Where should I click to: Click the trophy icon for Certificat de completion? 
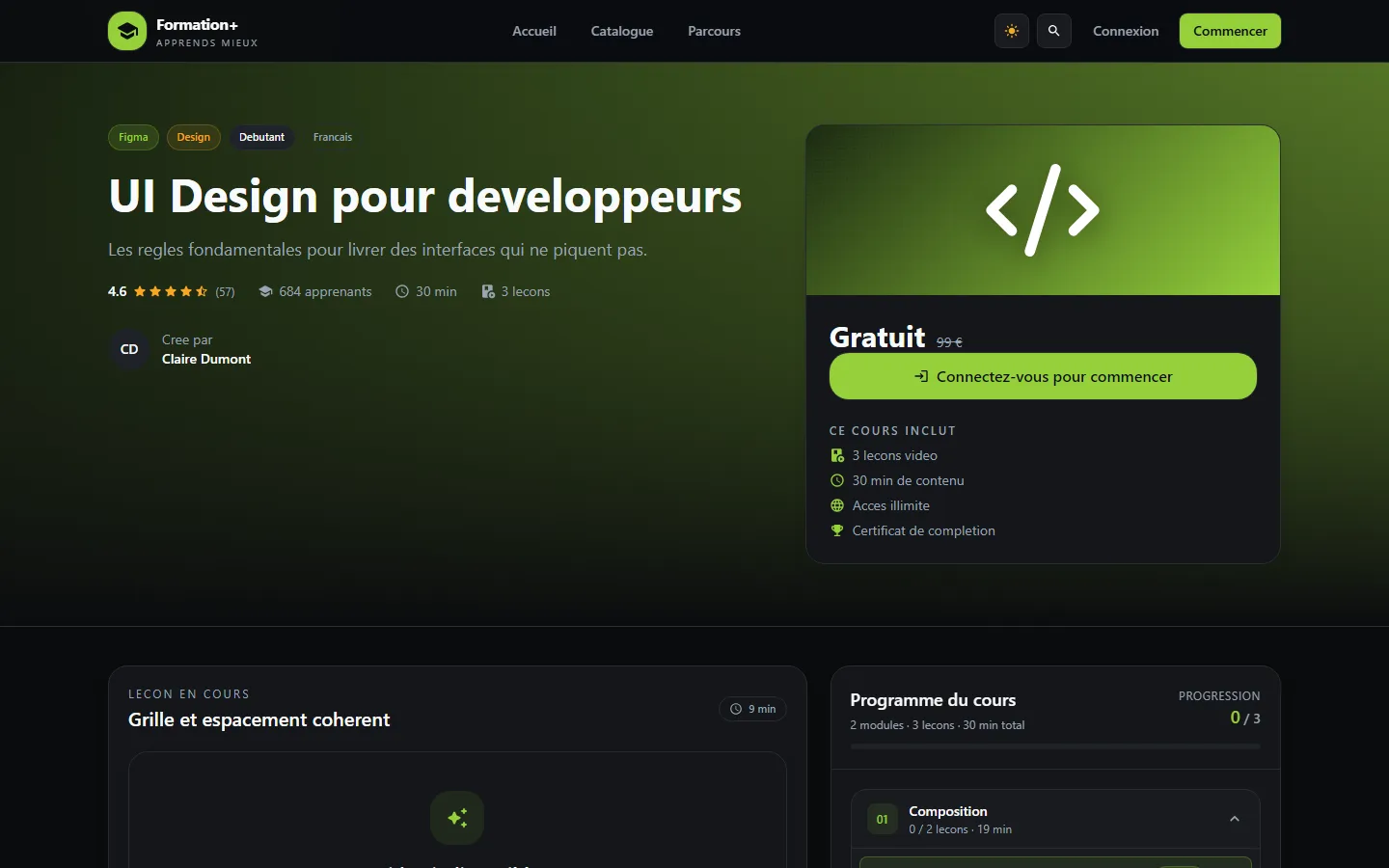click(837, 530)
